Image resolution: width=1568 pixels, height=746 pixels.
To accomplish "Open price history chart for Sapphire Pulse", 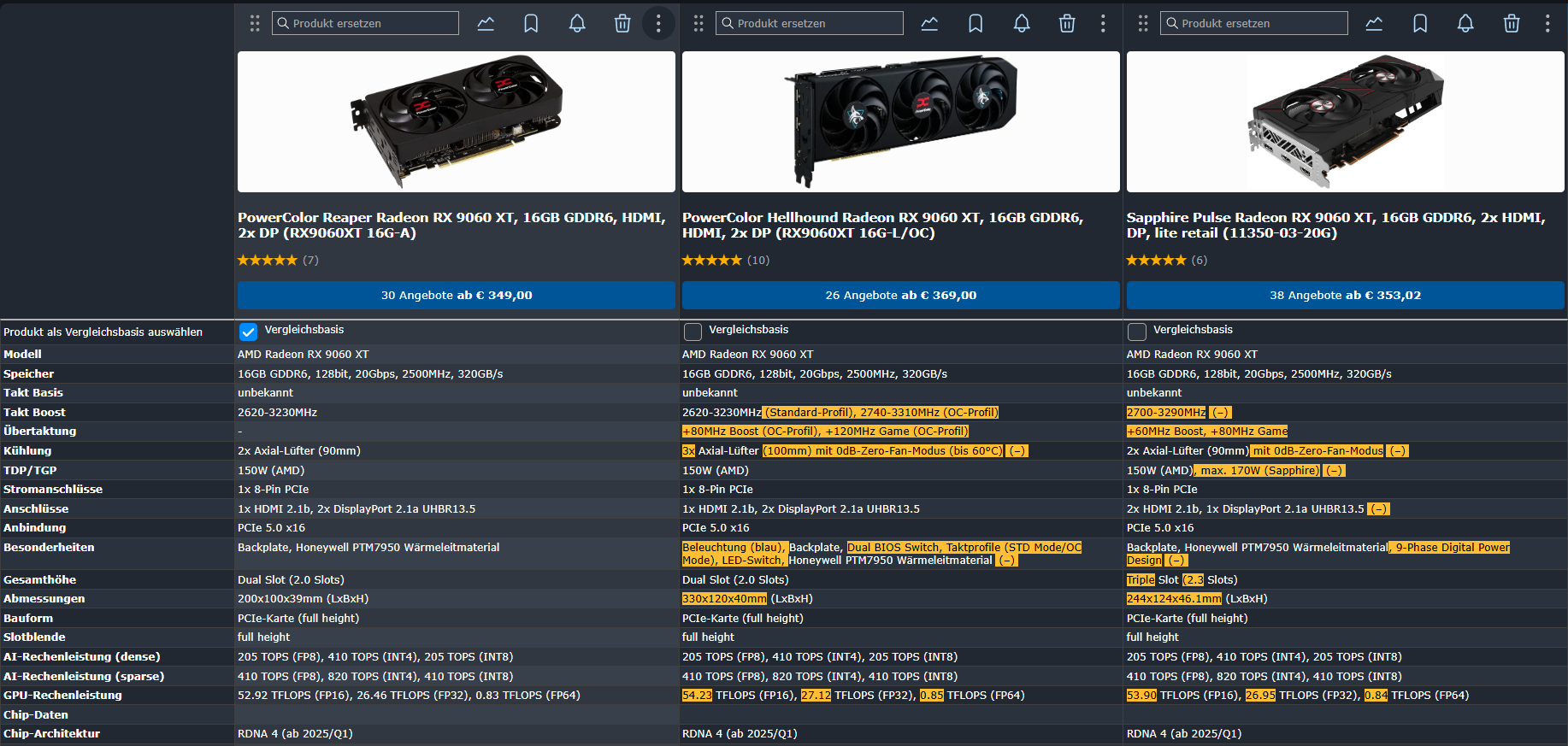I will click(x=1374, y=23).
